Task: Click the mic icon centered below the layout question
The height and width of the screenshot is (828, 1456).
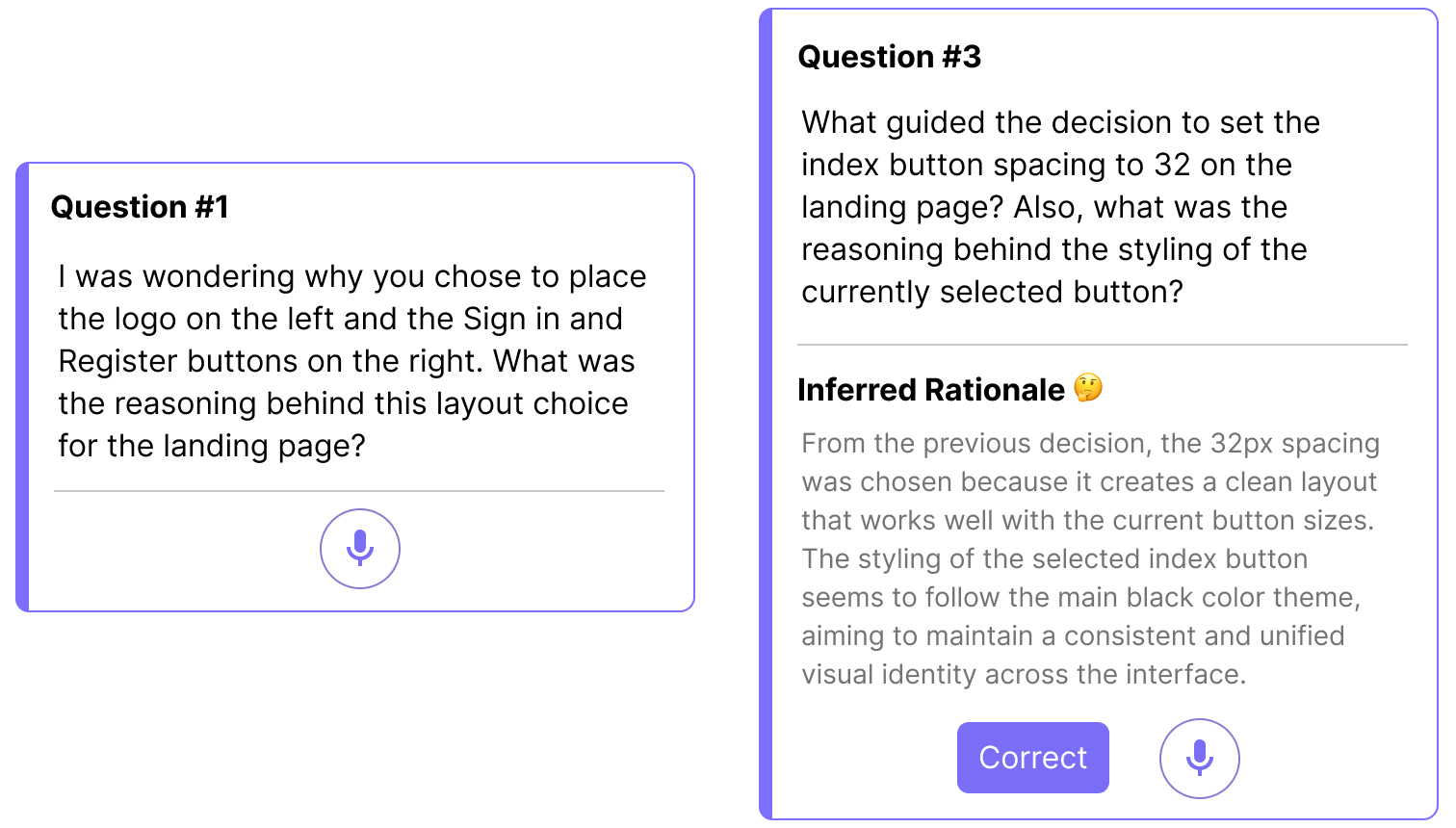Action: coord(360,548)
